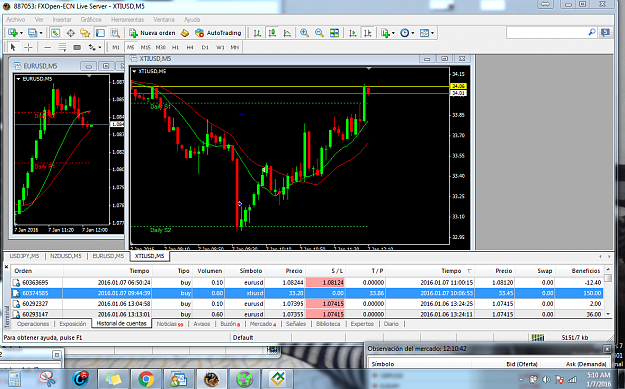This screenshot has height=389, width=625.
Task: Expand XTIUSD,M5 chart title triangle
Action: tap(134, 71)
